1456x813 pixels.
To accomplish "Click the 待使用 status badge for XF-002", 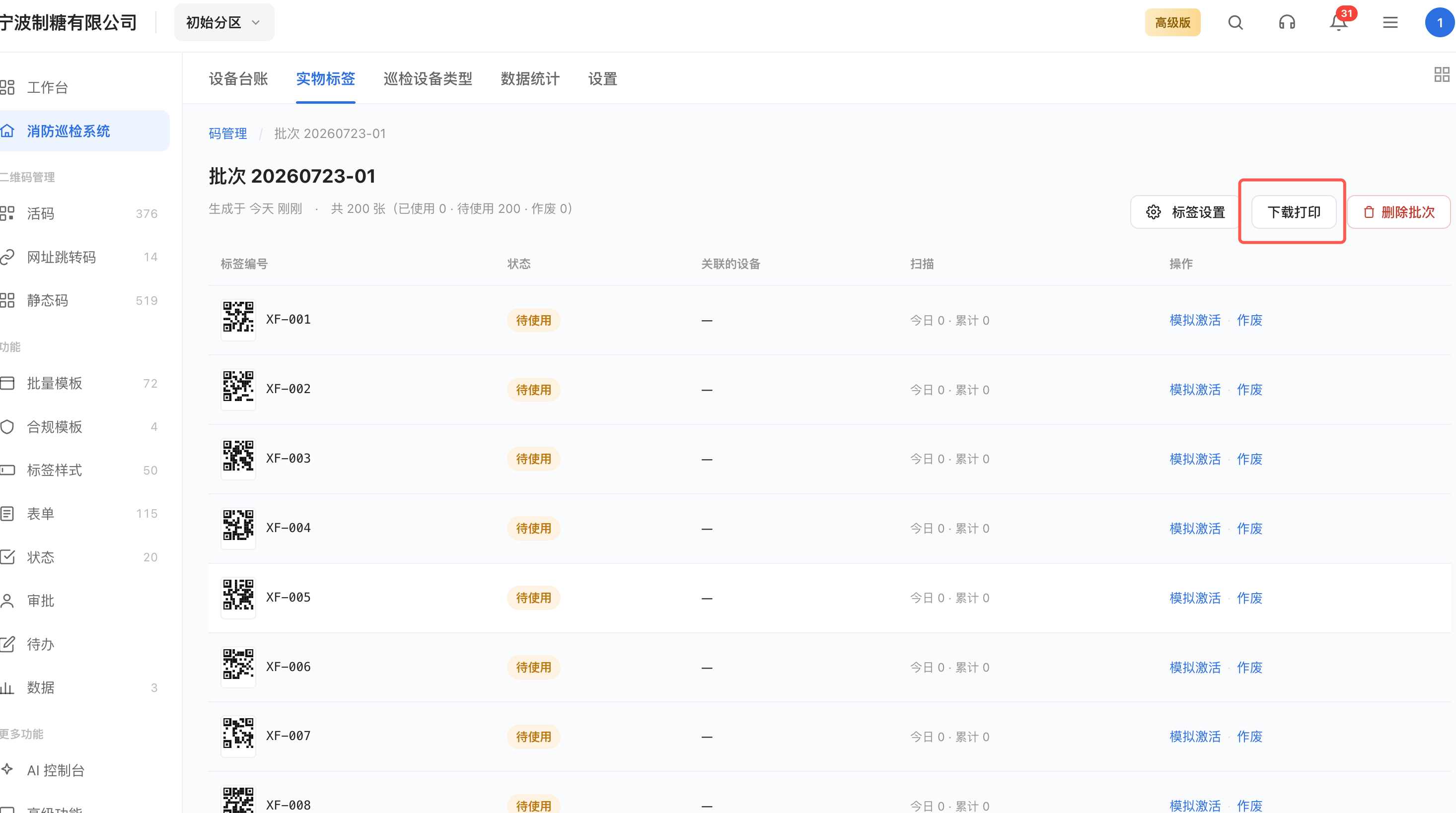I will (x=533, y=390).
